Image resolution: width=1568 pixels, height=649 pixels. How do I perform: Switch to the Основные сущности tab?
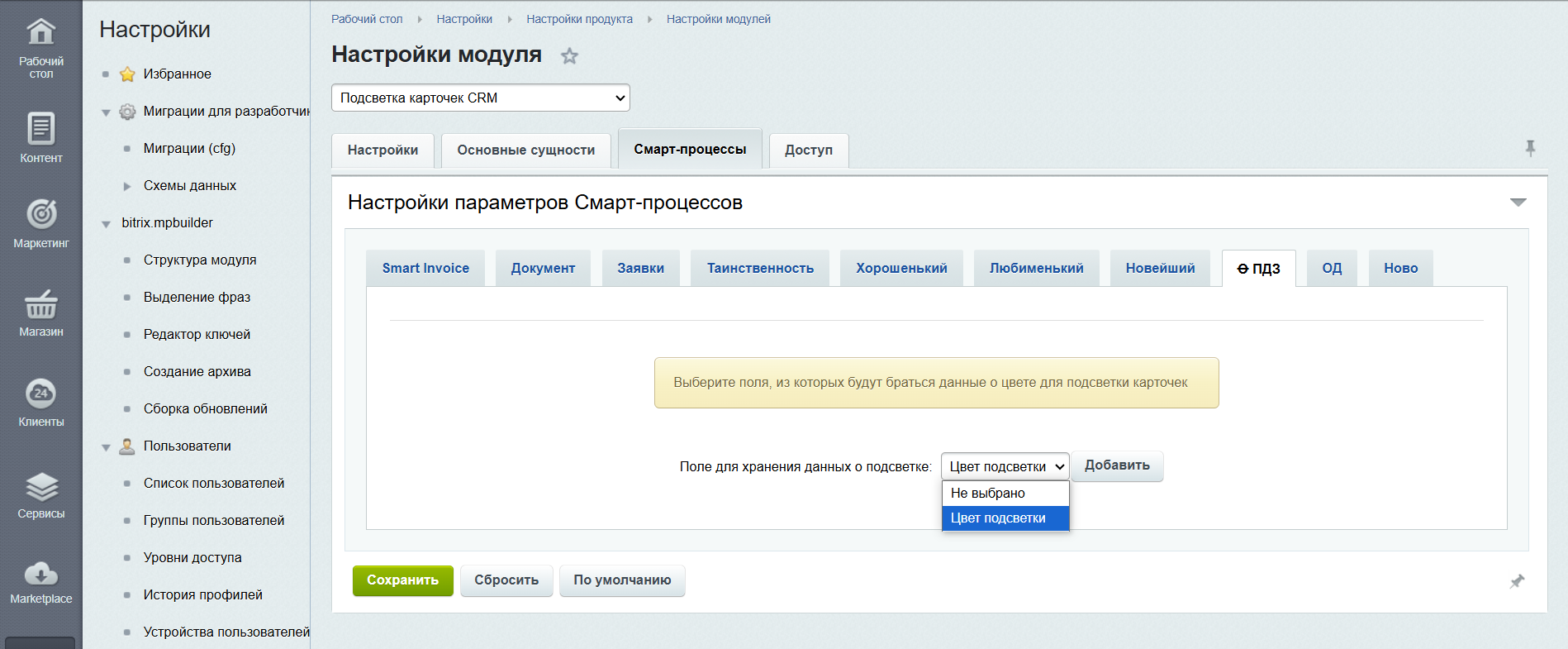(525, 150)
